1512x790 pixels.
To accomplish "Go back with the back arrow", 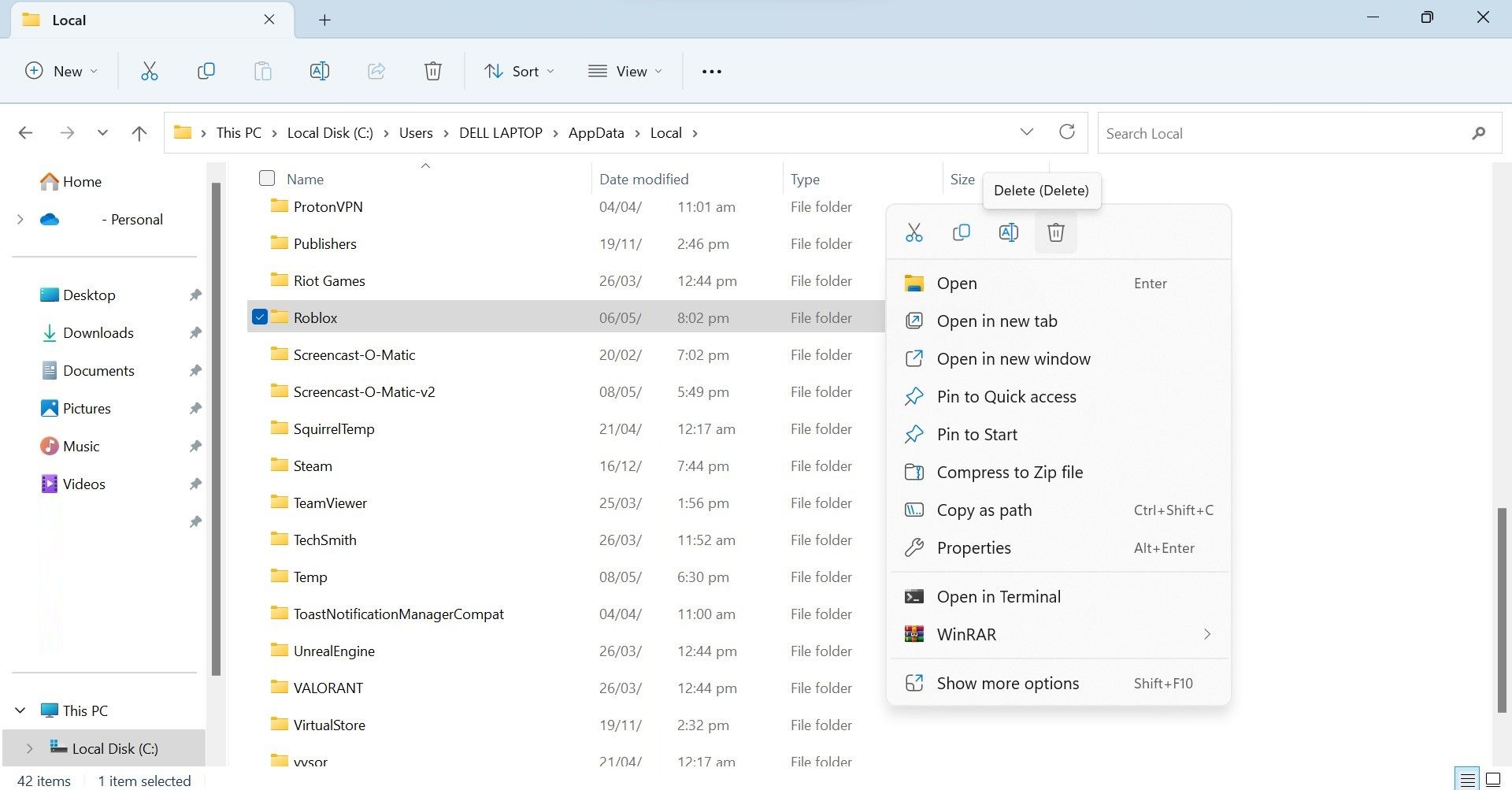I will pos(25,133).
